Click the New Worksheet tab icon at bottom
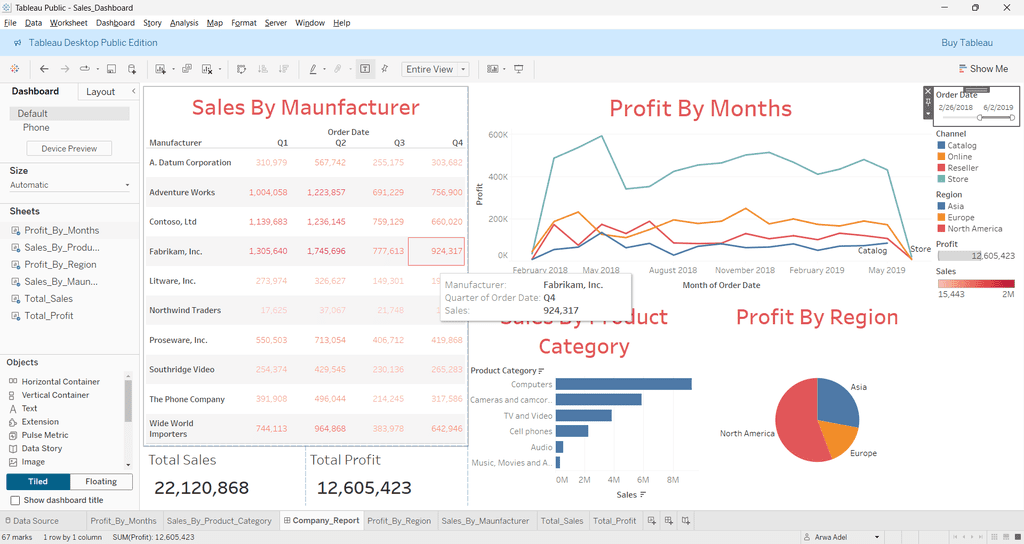 pyautogui.click(x=652, y=520)
